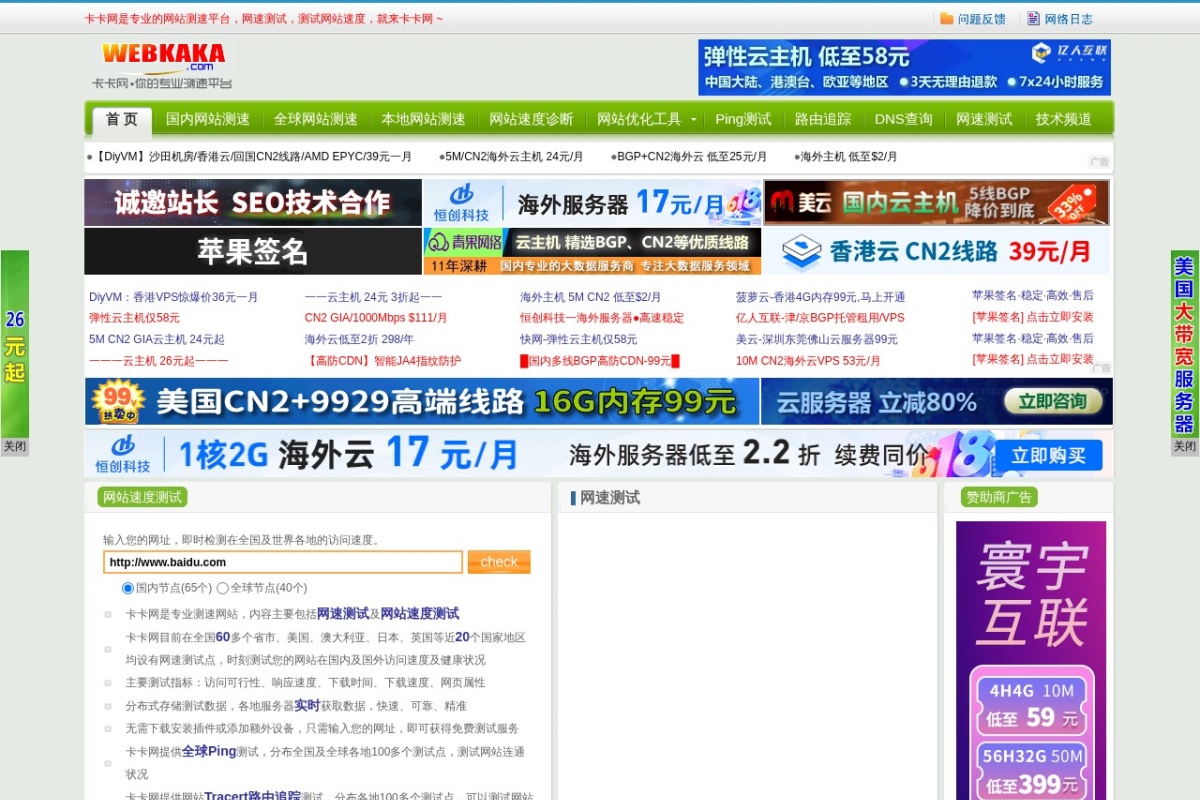Open the CN2 GIA/1000Mbps $111/月 link

click(376, 318)
